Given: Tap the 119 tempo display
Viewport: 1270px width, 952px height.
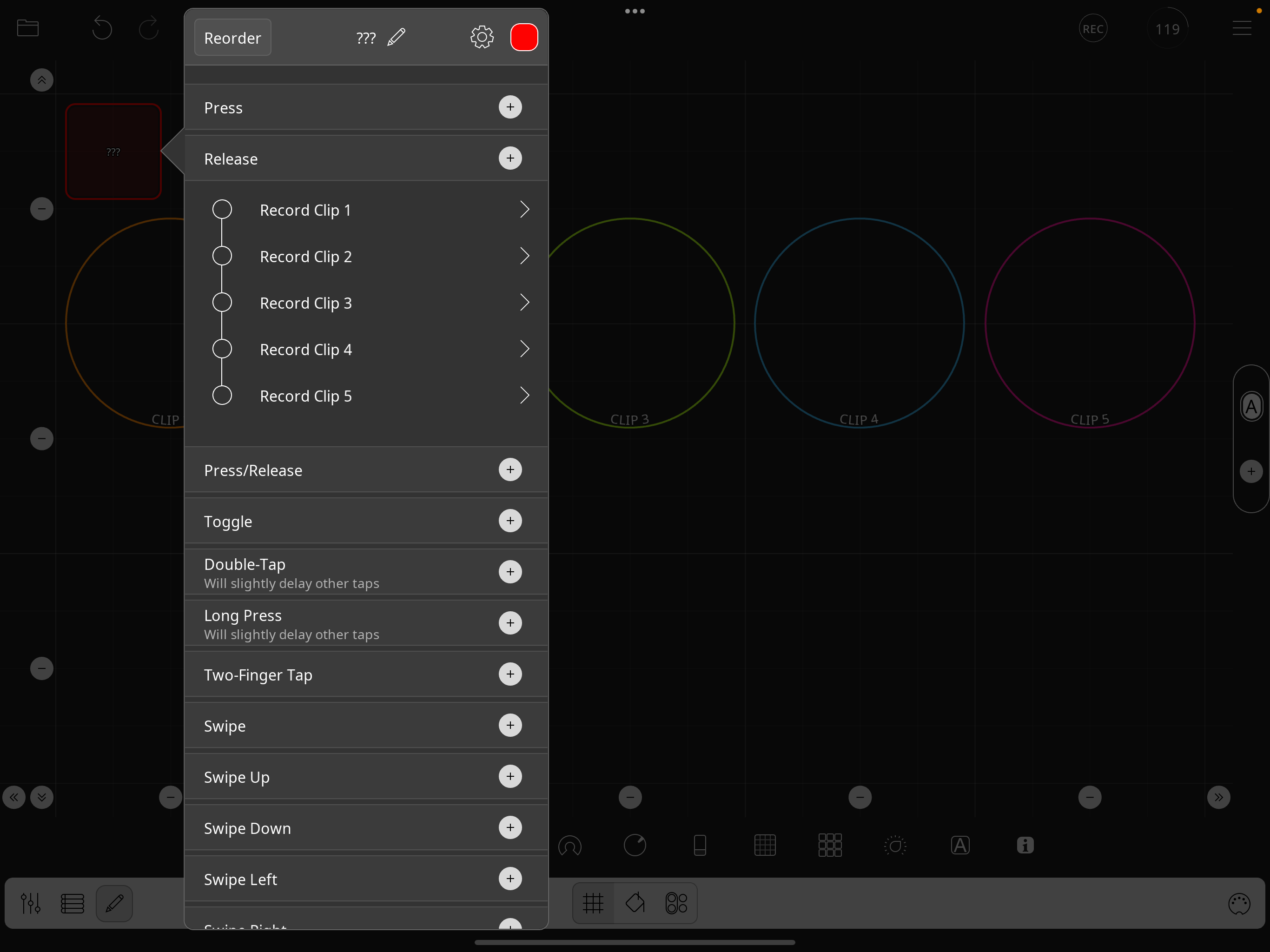Looking at the screenshot, I should click(x=1167, y=29).
